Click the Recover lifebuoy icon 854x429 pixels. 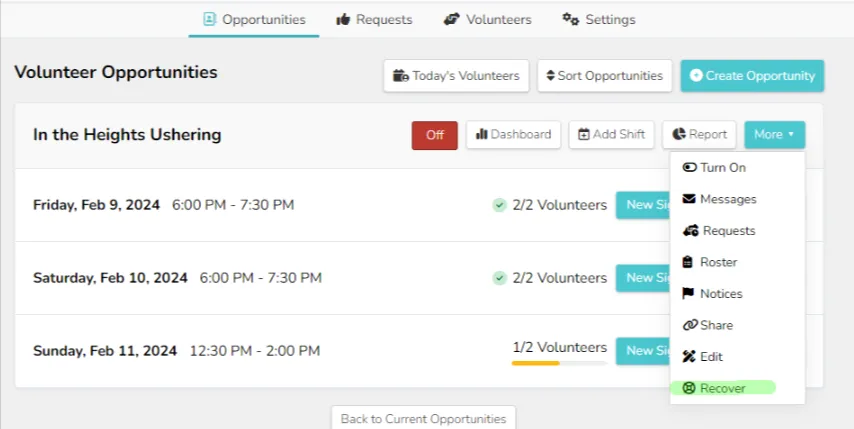689,388
